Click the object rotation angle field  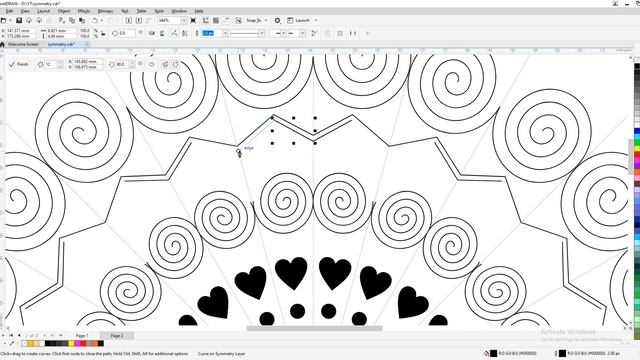tap(126, 33)
